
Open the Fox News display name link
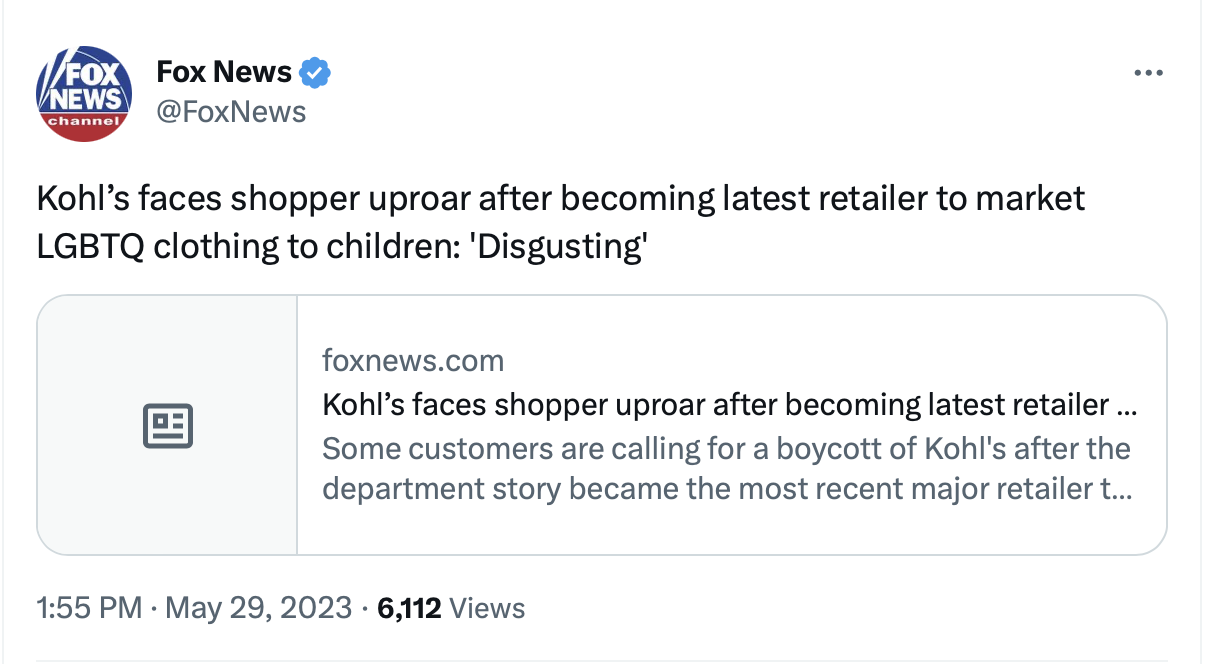(224, 72)
